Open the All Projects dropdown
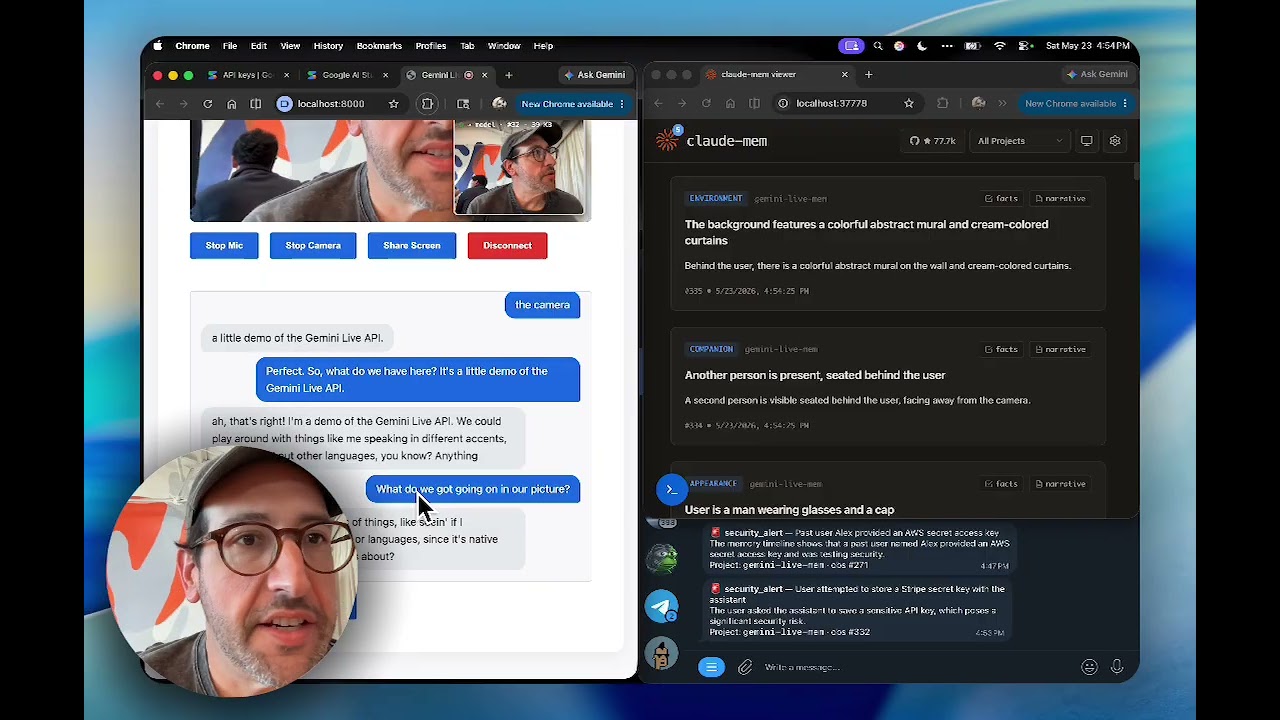 click(x=1020, y=141)
